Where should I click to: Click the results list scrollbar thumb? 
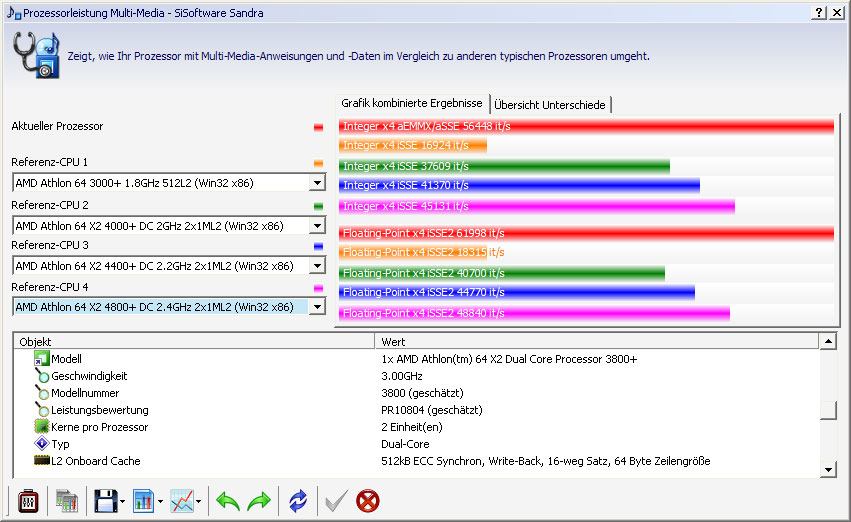click(828, 411)
